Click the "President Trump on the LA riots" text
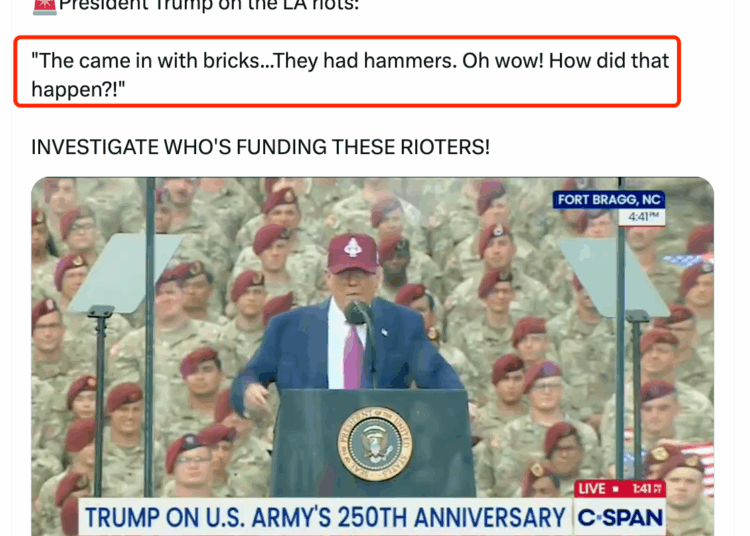 coord(209,6)
